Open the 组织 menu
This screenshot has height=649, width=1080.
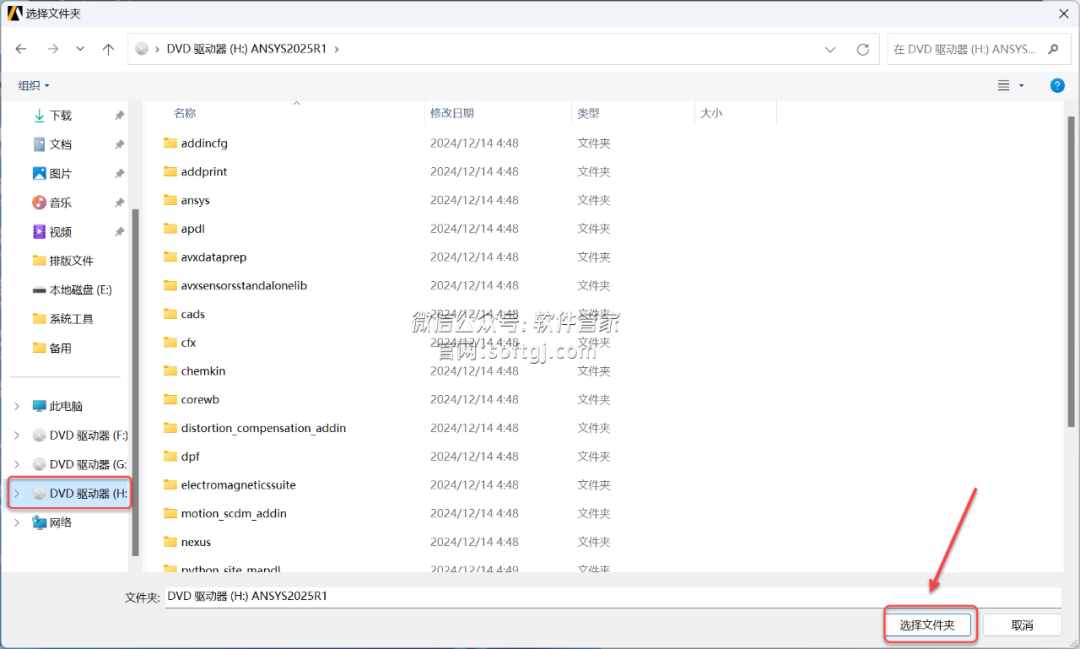pos(33,85)
